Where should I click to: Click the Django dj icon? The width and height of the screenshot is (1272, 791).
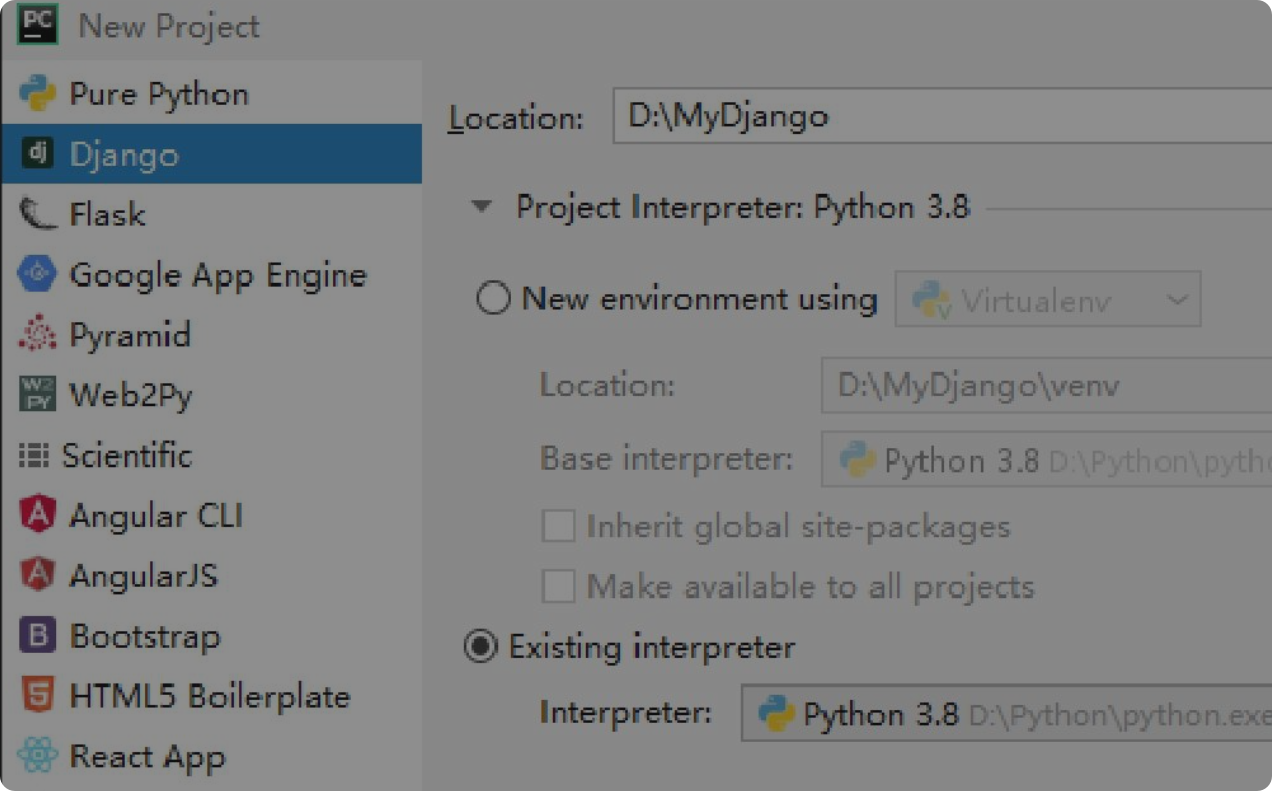(37, 154)
